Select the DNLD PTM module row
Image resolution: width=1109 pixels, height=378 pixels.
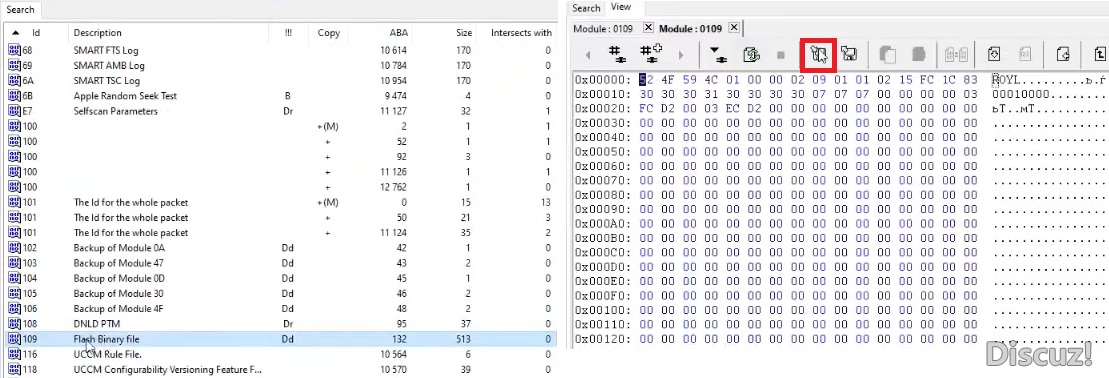point(280,324)
